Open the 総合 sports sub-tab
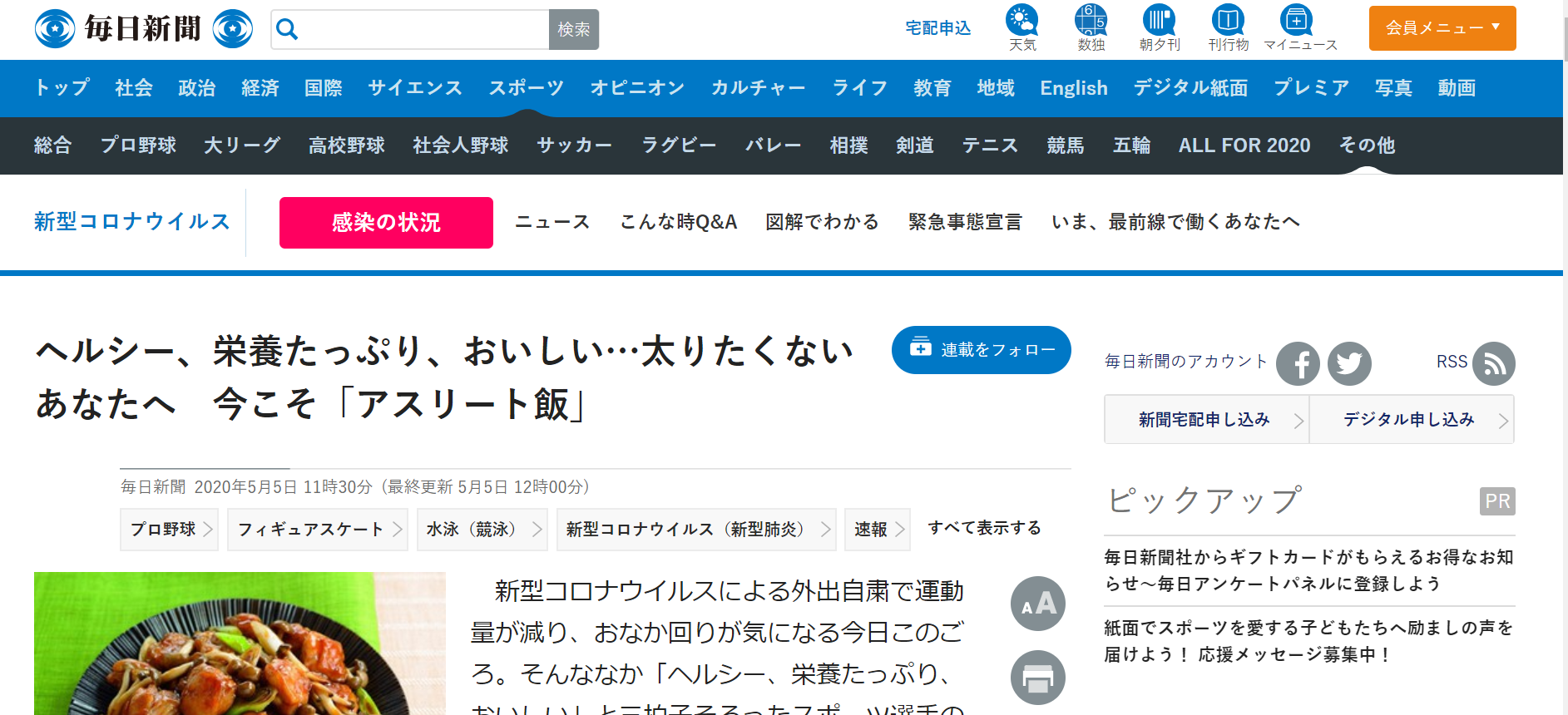1568x715 pixels. coord(53,145)
